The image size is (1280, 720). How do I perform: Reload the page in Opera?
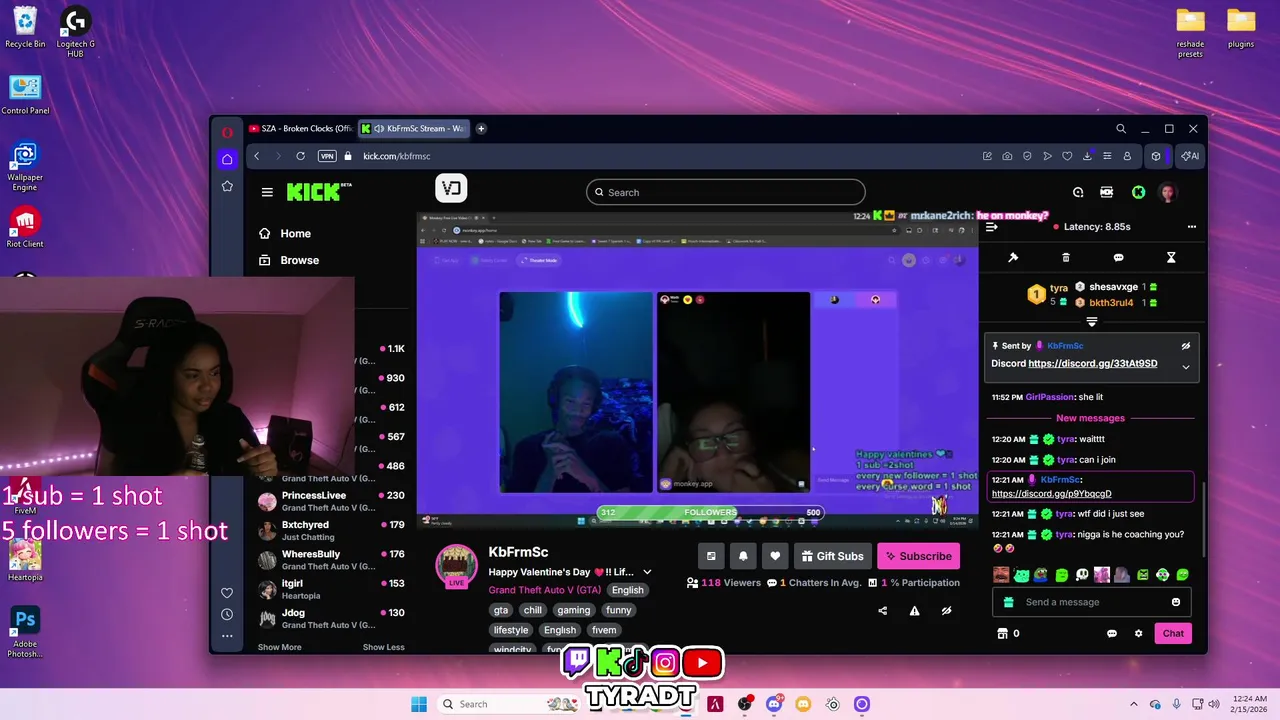pyautogui.click(x=300, y=156)
